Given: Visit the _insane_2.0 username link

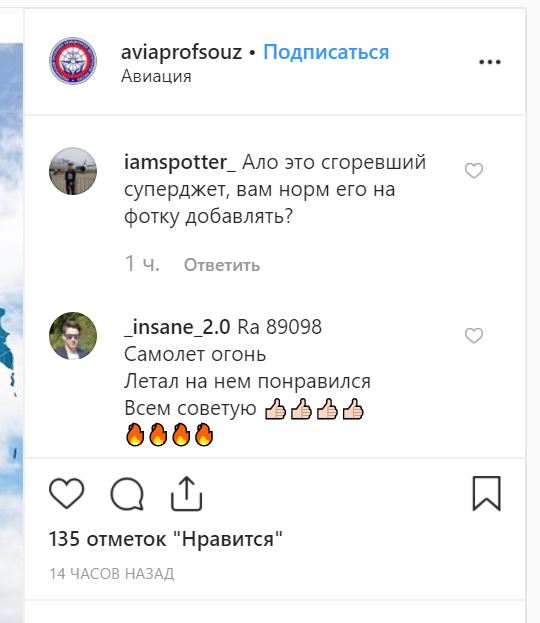Looking at the screenshot, I should click(x=177, y=327).
